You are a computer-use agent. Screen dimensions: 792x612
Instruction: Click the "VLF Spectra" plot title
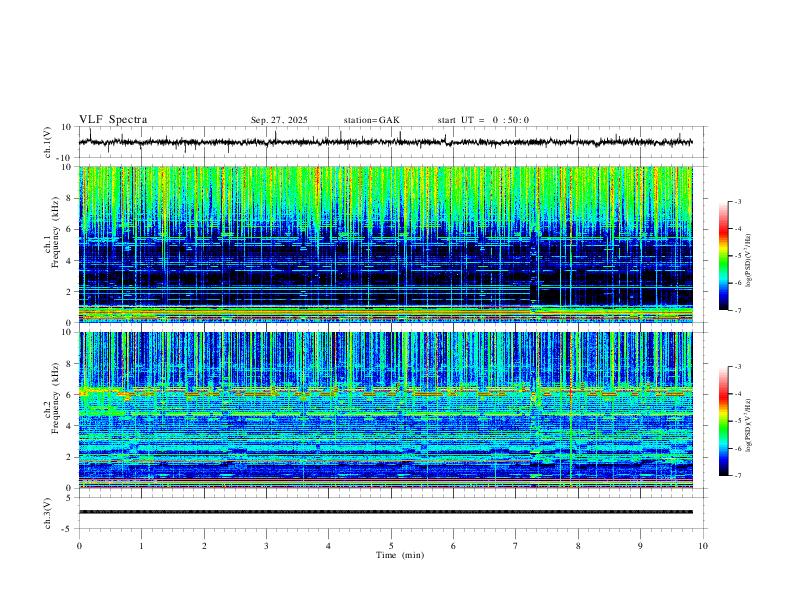tap(113, 120)
